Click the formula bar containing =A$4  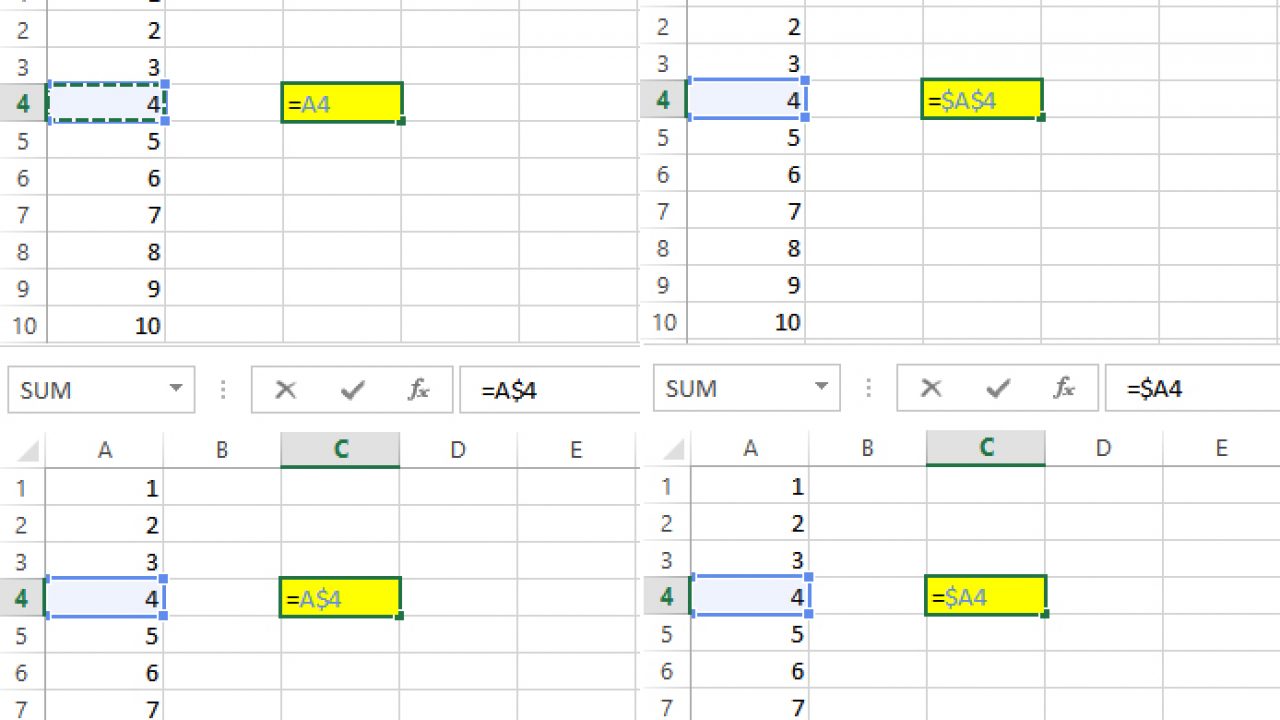click(550, 390)
